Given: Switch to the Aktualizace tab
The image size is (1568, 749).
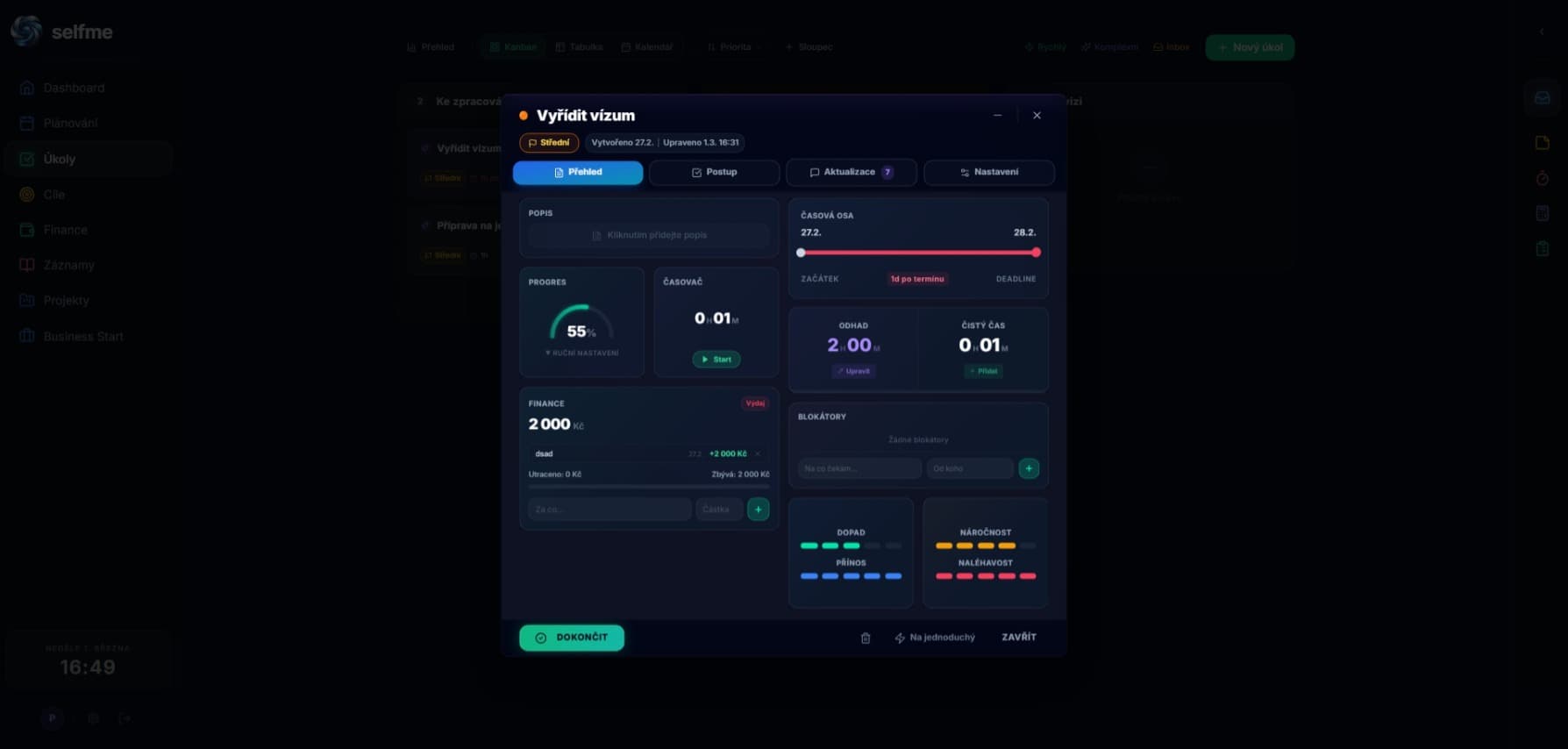Looking at the screenshot, I should 851,173.
